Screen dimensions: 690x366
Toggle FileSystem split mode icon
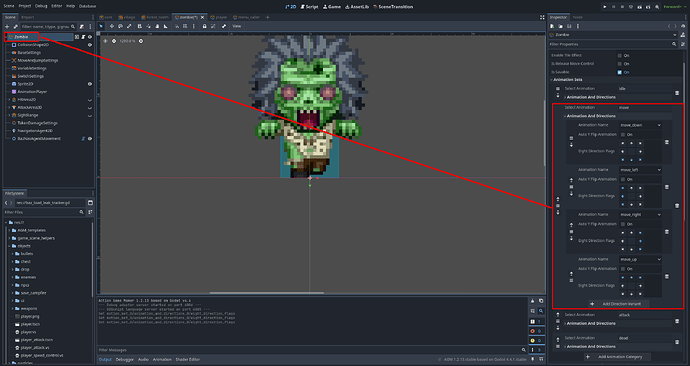tap(90, 203)
